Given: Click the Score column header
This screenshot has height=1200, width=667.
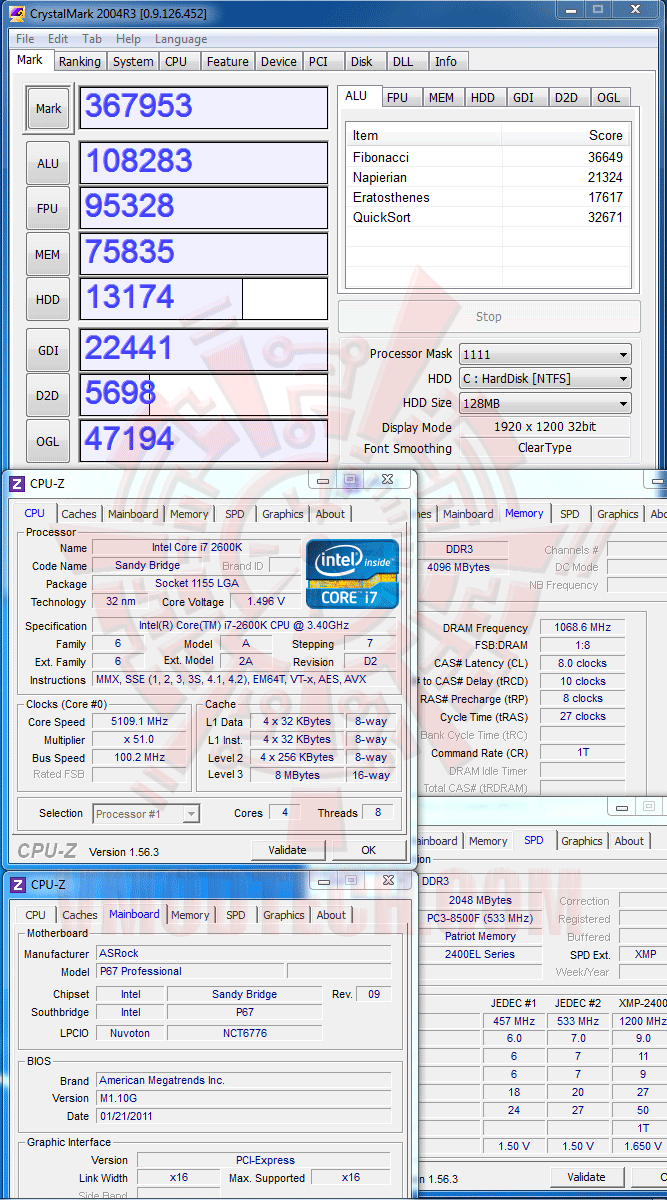Looking at the screenshot, I should (566, 135).
